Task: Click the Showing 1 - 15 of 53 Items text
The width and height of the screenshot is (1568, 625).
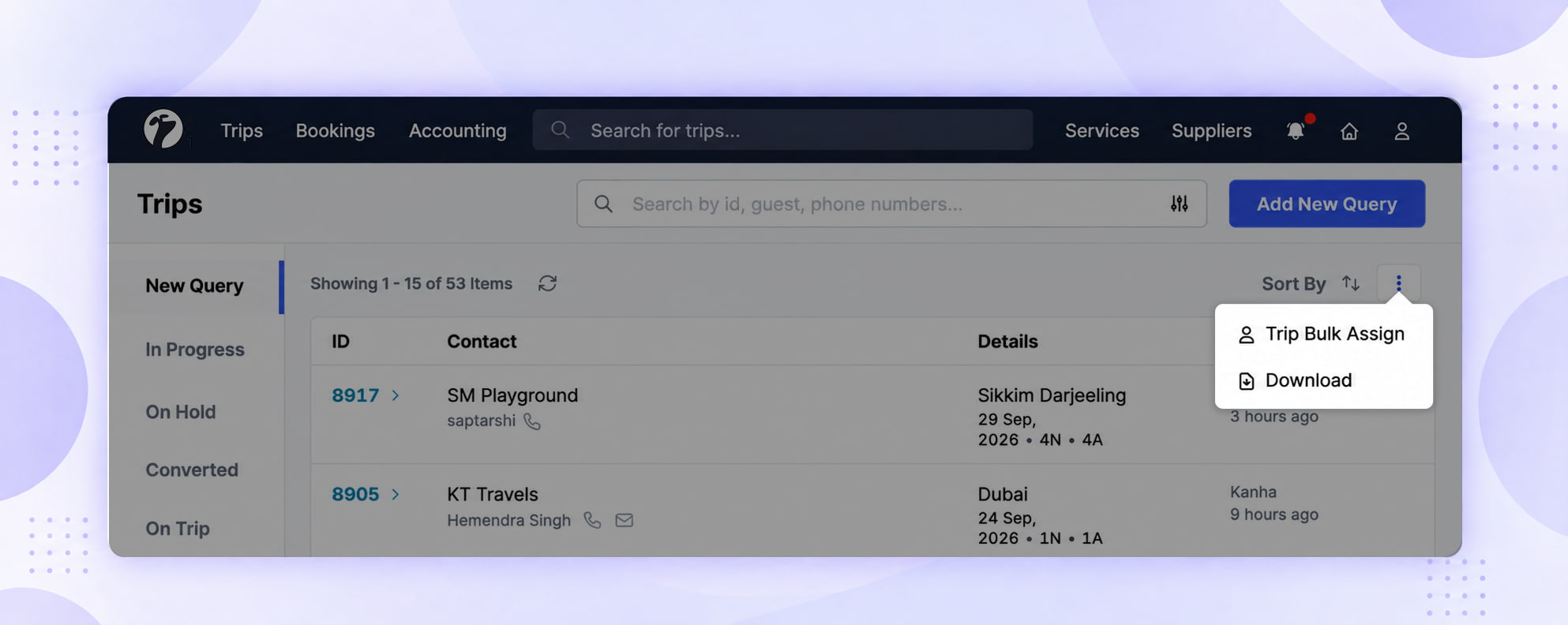Action: [x=411, y=283]
